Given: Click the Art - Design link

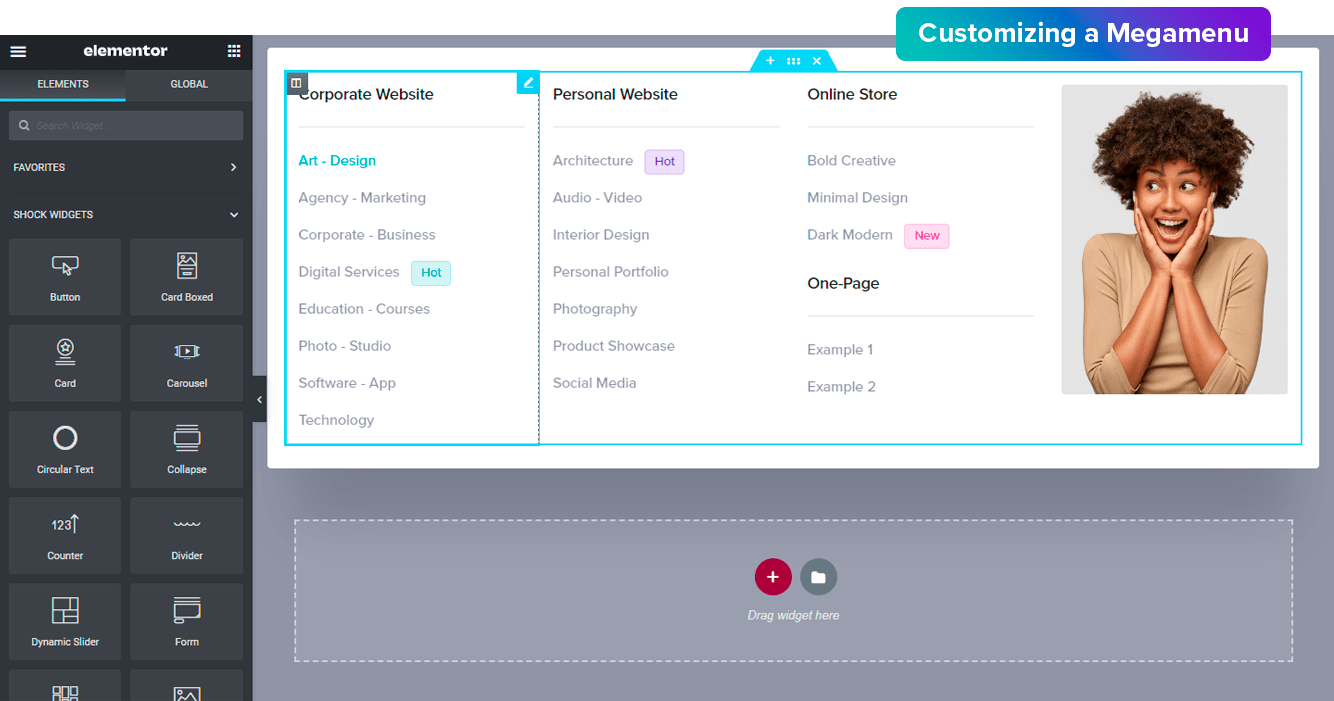Looking at the screenshot, I should pyautogui.click(x=337, y=161).
